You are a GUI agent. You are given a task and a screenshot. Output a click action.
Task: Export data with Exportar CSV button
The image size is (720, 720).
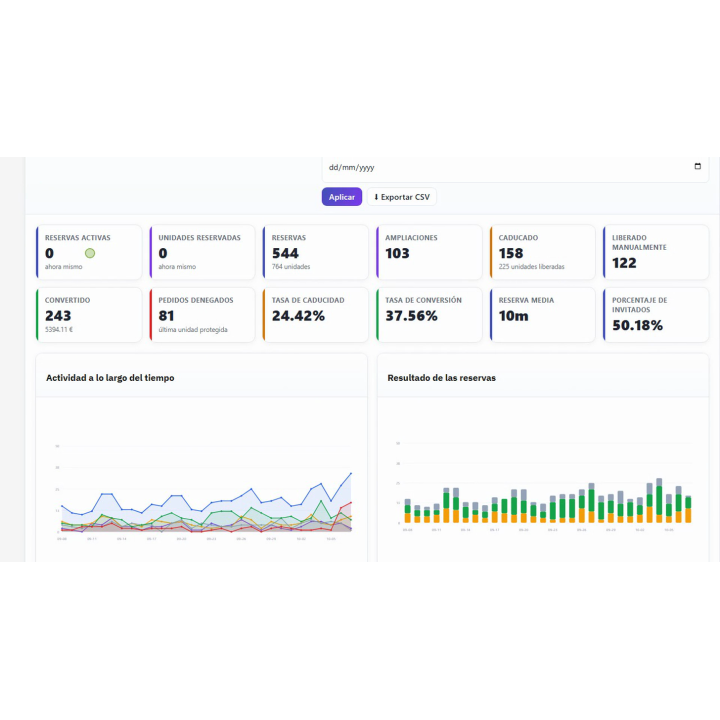coord(402,197)
